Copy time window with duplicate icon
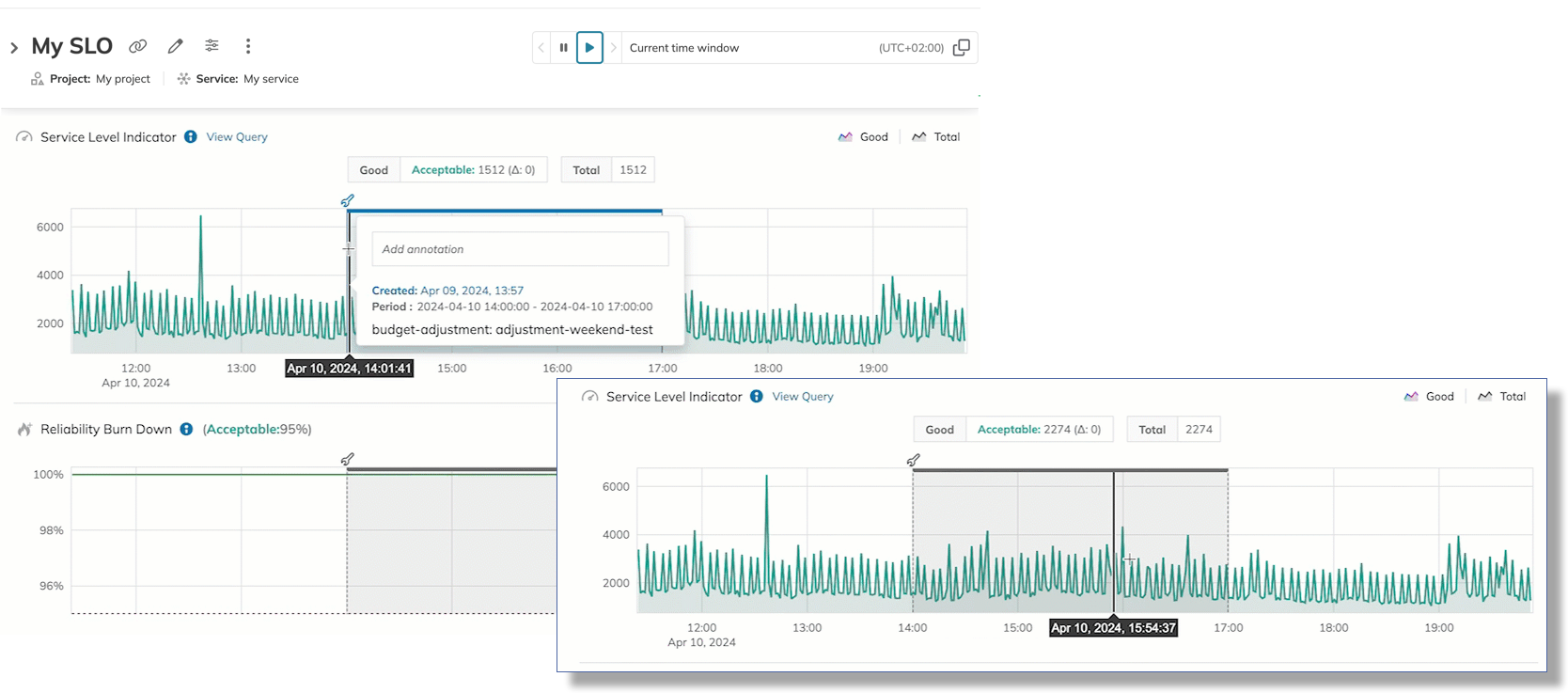 [962, 48]
